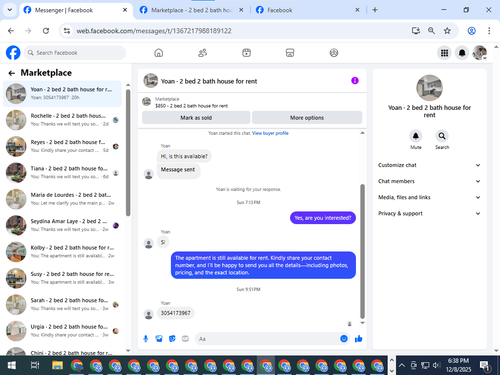This screenshot has height=375, width=500.
Task: Open a new browser tab
Action: click(x=375, y=10)
